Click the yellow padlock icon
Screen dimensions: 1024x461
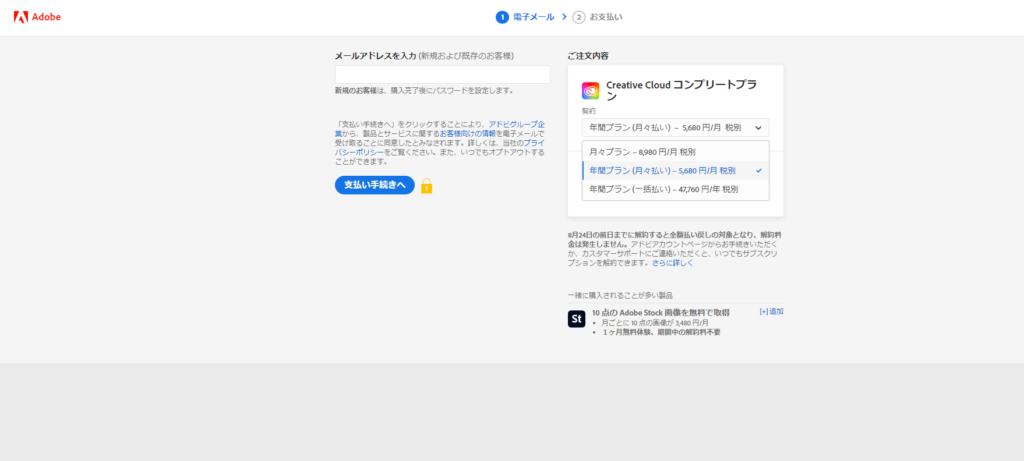[426, 186]
